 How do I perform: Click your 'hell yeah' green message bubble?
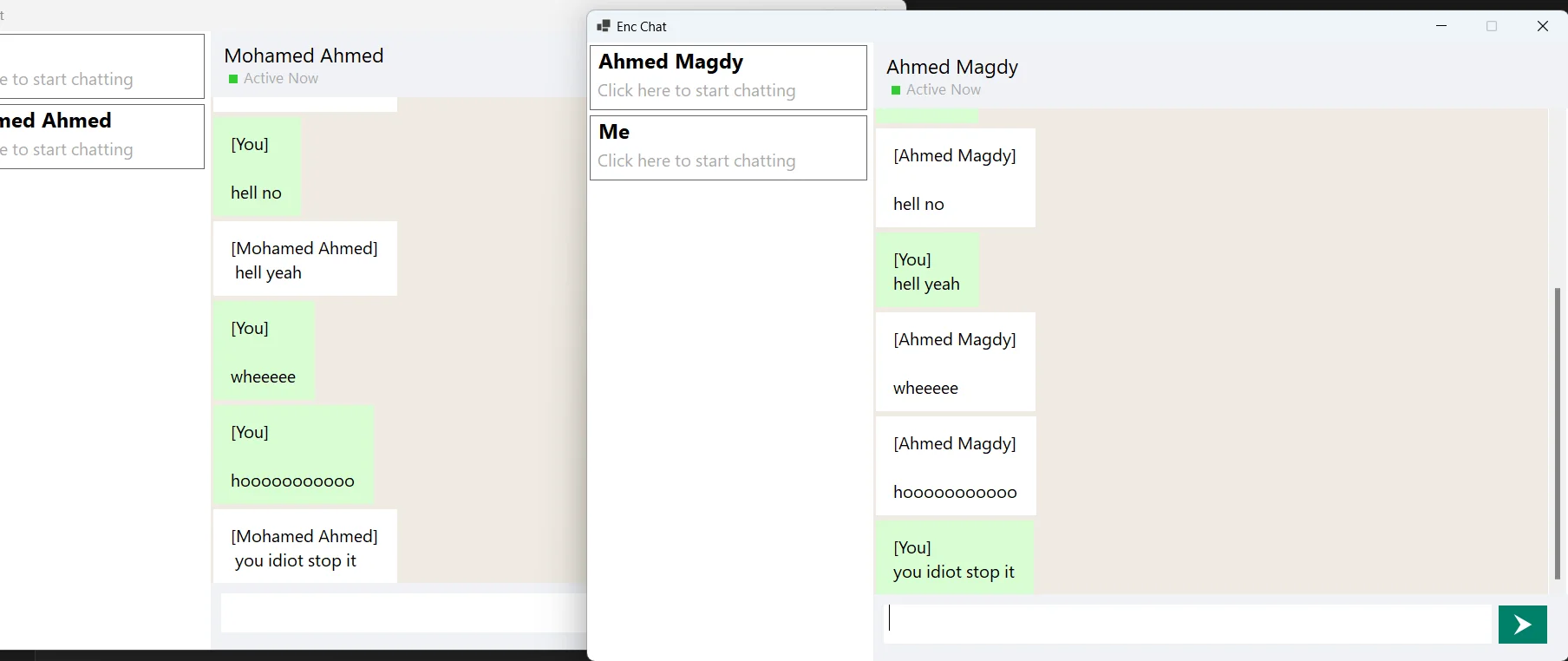click(926, 270)
